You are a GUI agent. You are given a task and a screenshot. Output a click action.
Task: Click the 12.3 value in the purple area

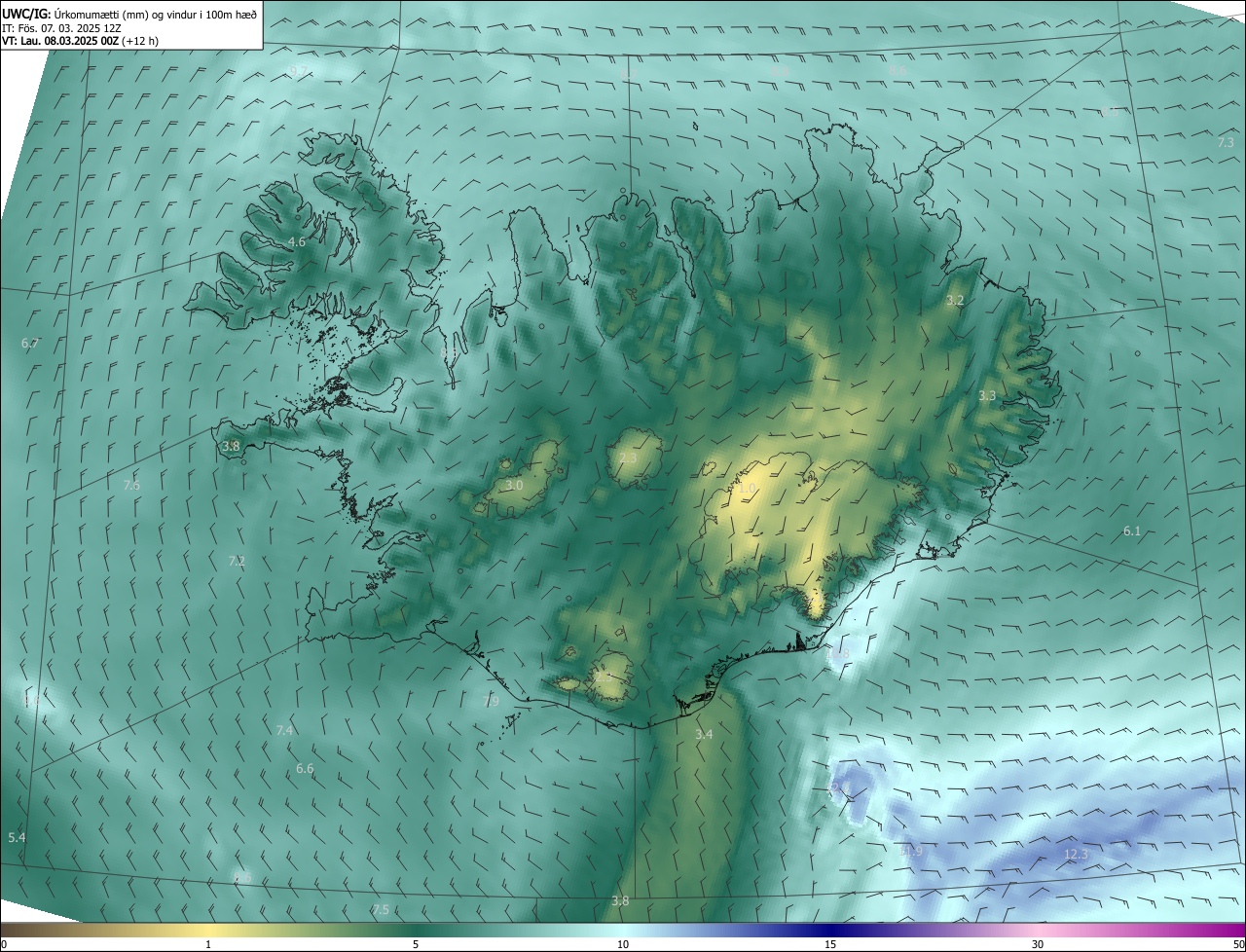pos(1076,855)
